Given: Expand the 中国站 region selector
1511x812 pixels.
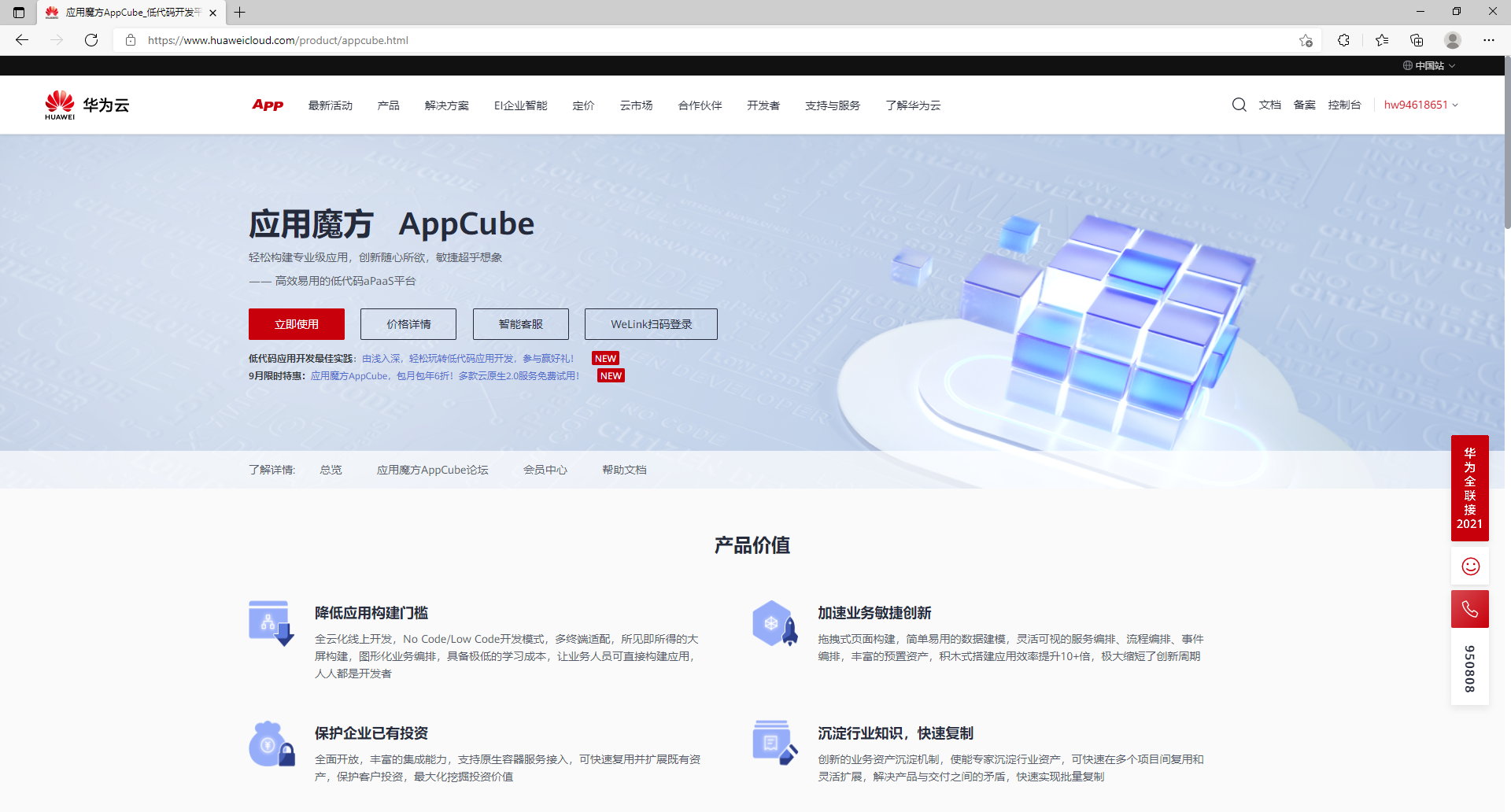Looking at the screenshot, I should point(1430,66).
